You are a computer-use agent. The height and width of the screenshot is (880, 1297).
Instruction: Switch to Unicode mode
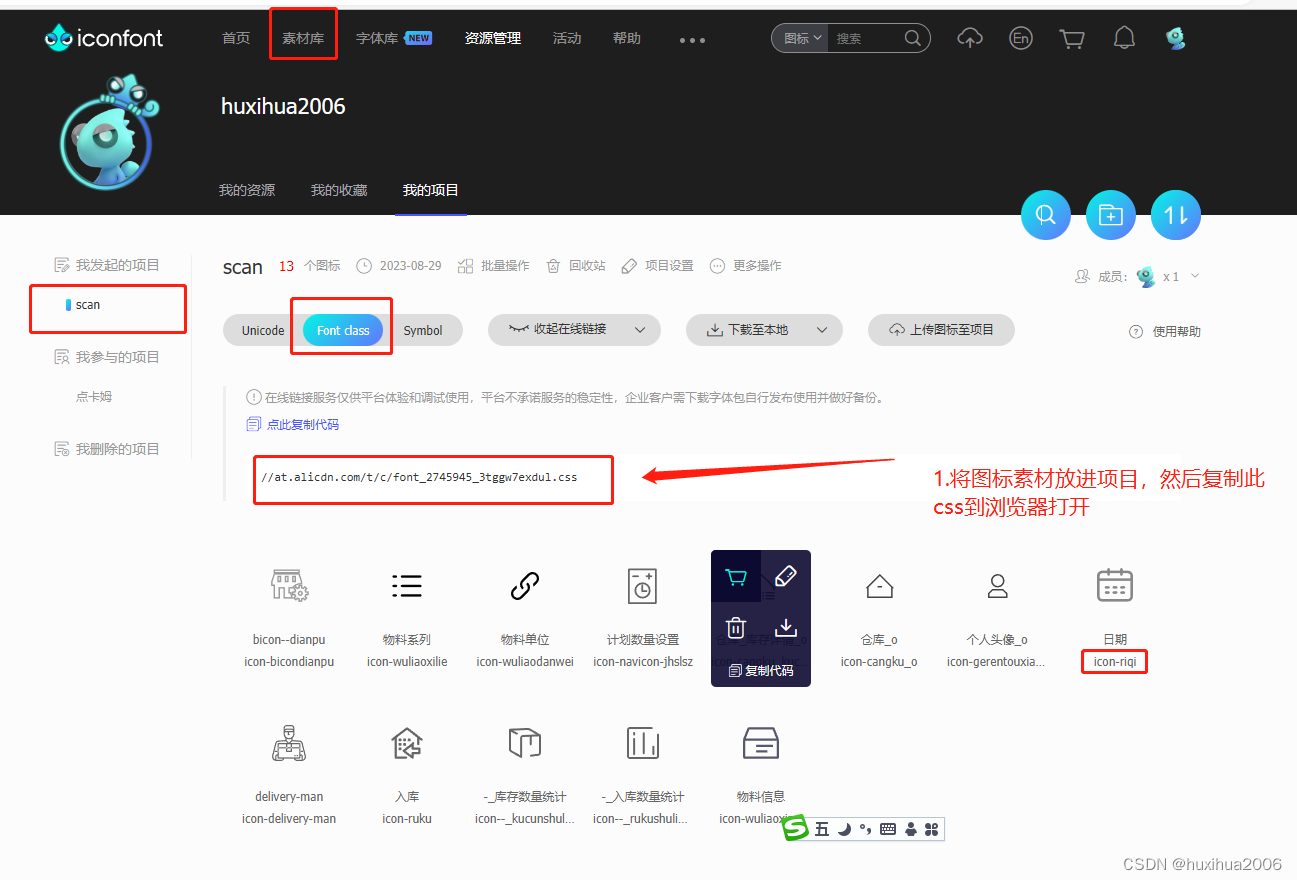coord(260,329)
